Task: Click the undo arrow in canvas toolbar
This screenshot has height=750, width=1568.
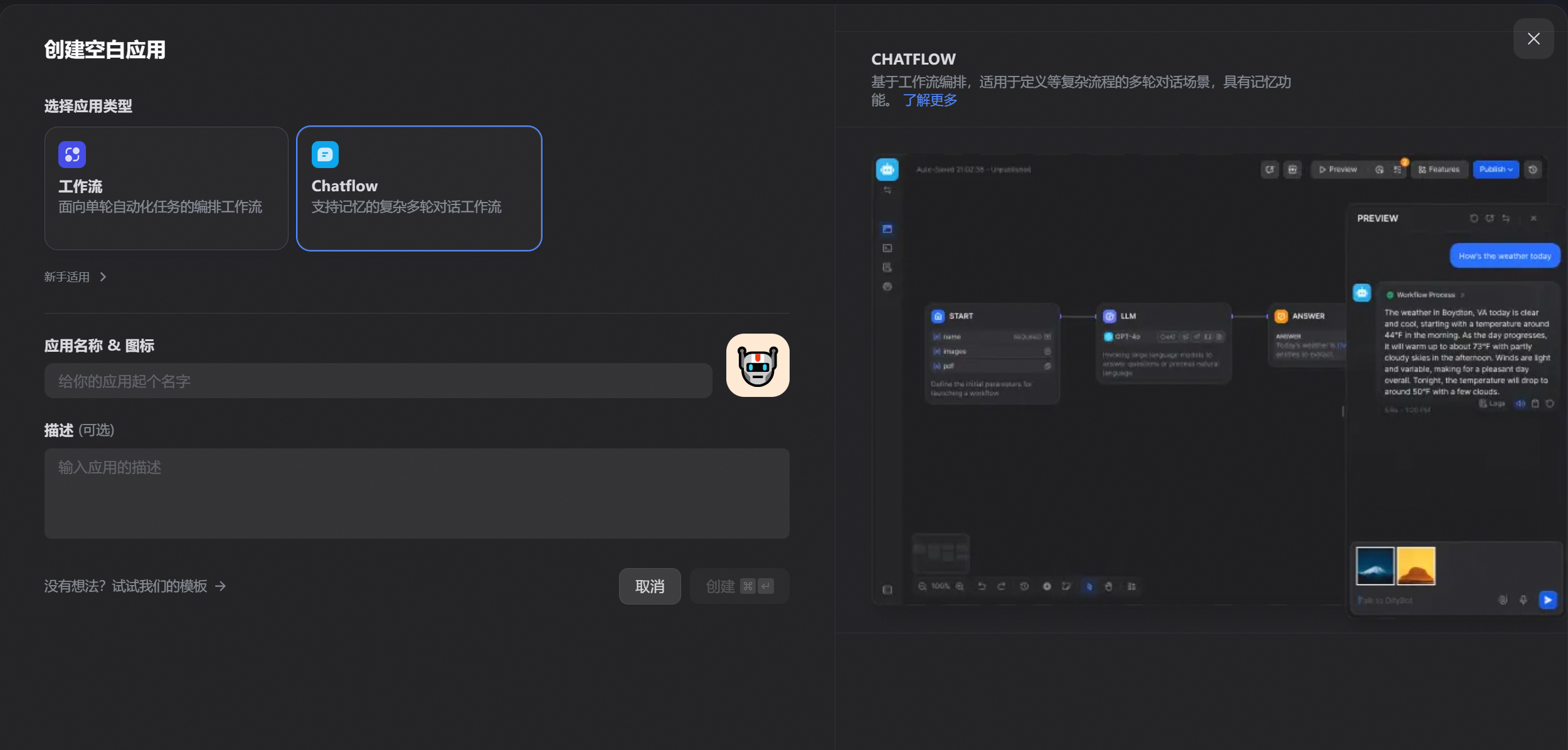Action: click(982, 586)
